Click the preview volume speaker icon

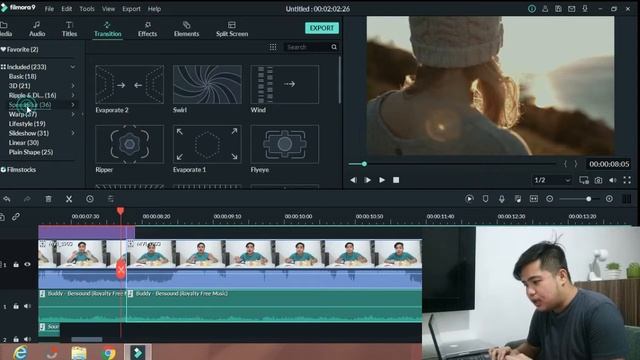[x=613, y=180]
